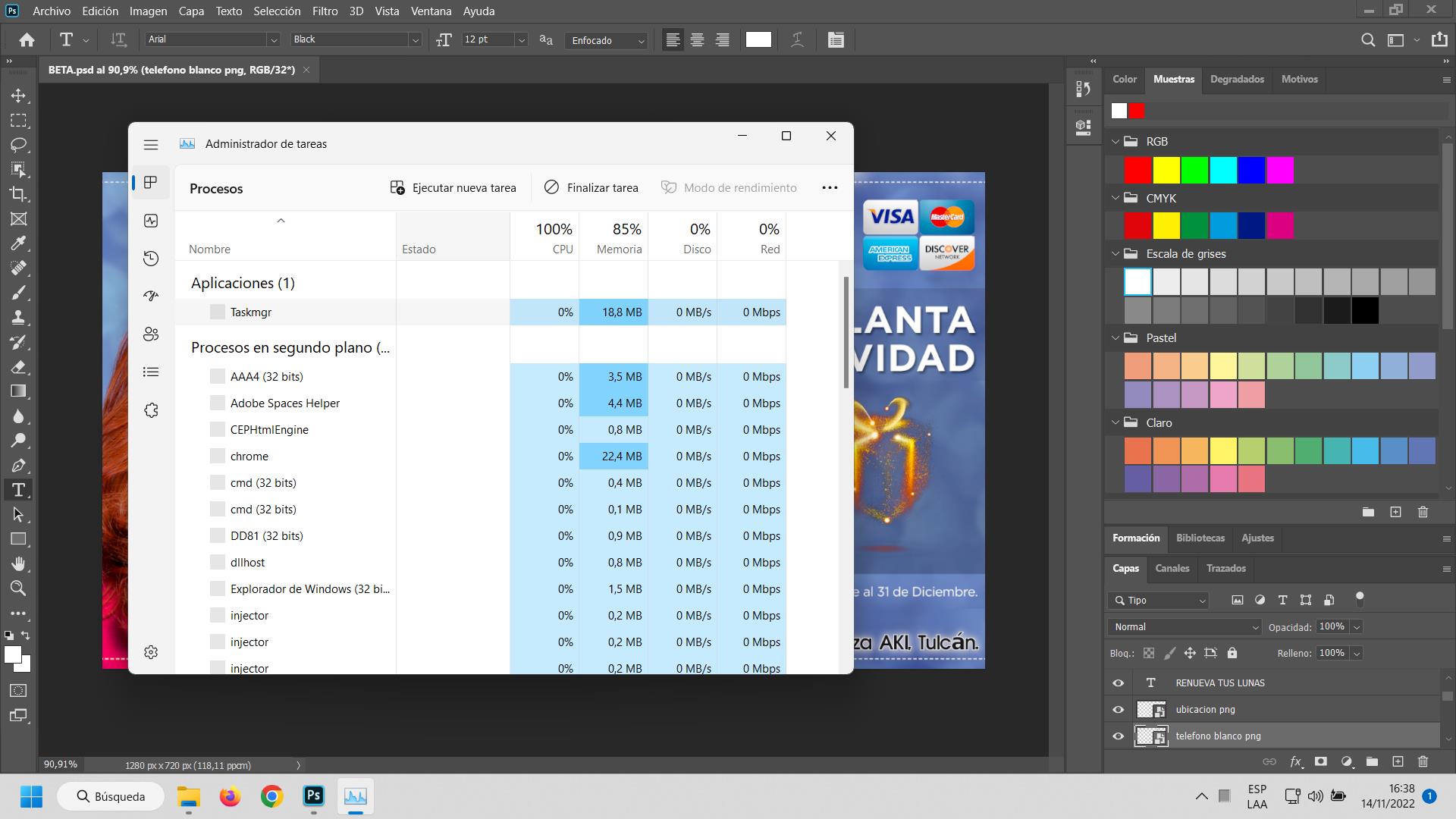Pick the magenta swatch in RGB group
Screen dimensions: 1456x819
click(1280, 171)
